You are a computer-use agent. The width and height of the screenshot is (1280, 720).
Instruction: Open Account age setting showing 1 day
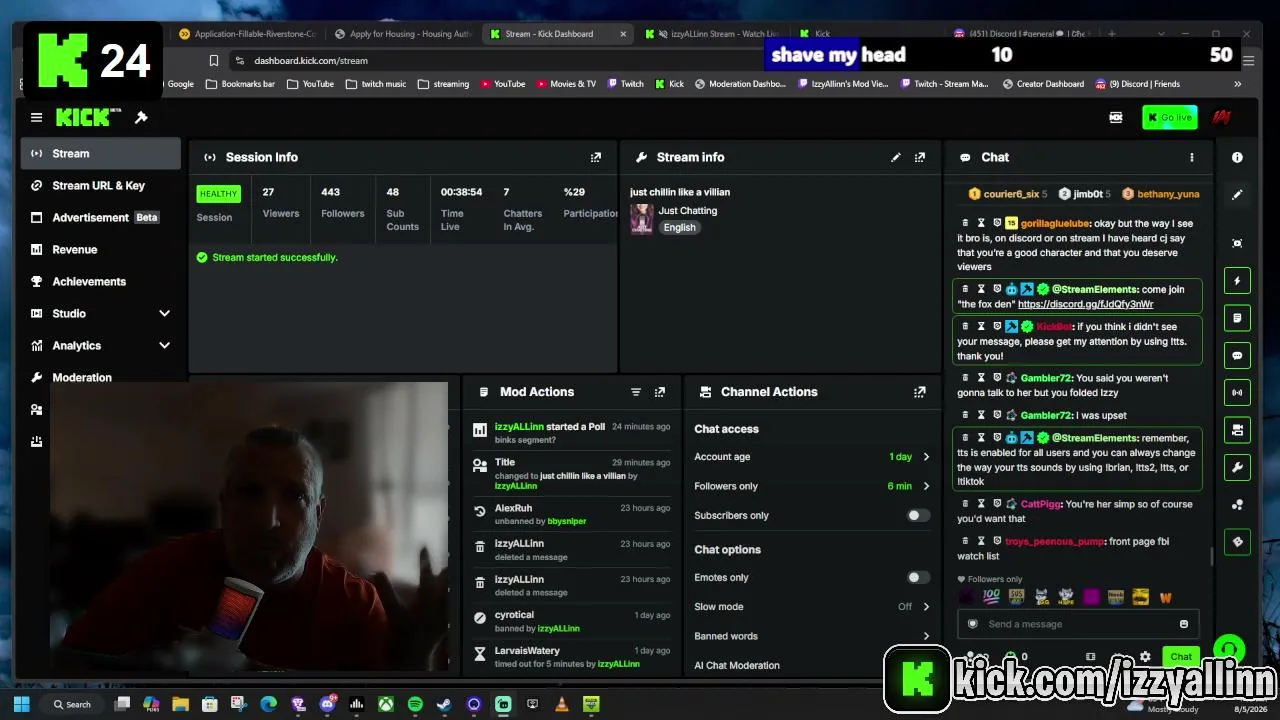(x=812, y=457)
